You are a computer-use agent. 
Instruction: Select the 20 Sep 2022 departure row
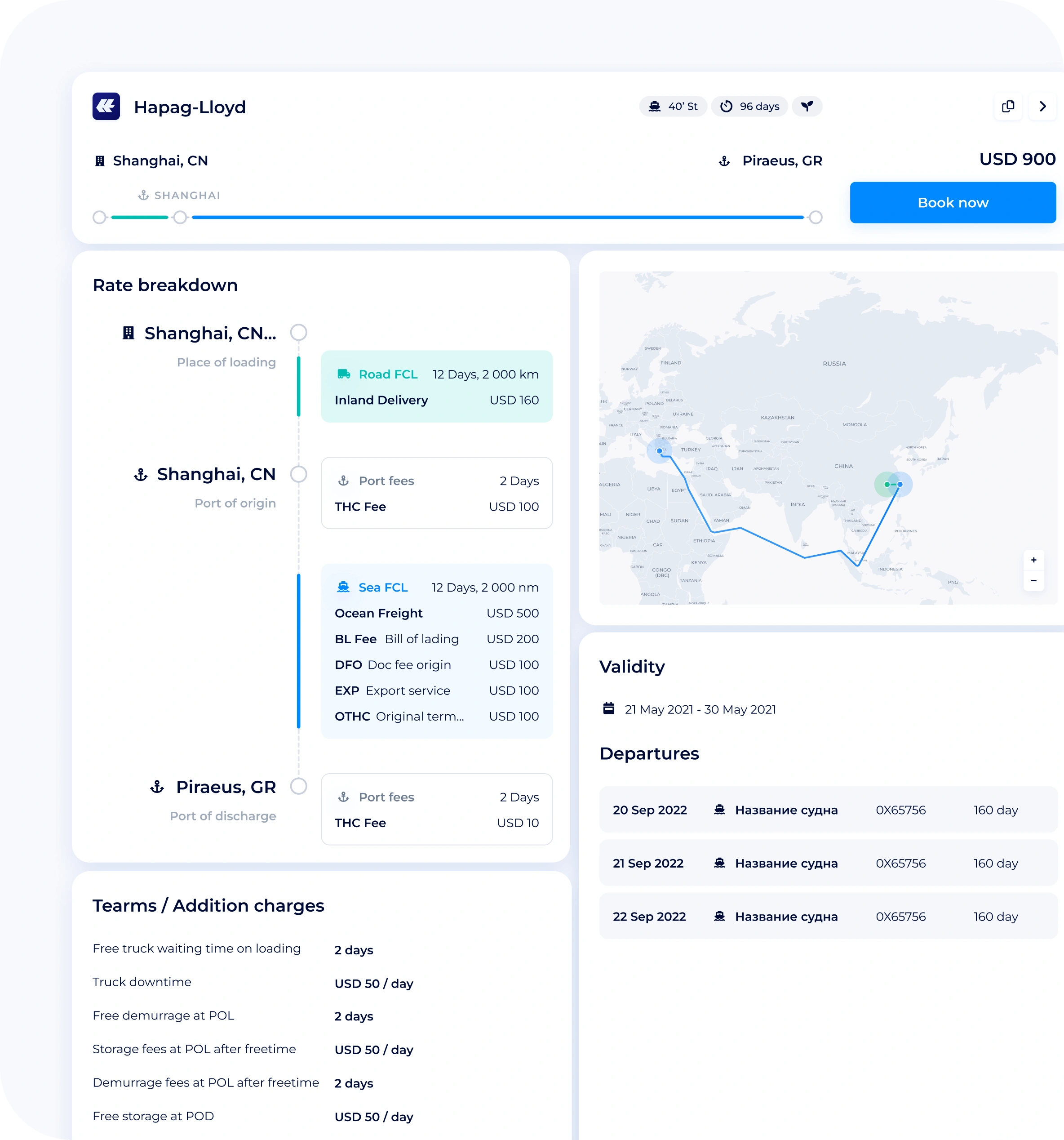829,810
